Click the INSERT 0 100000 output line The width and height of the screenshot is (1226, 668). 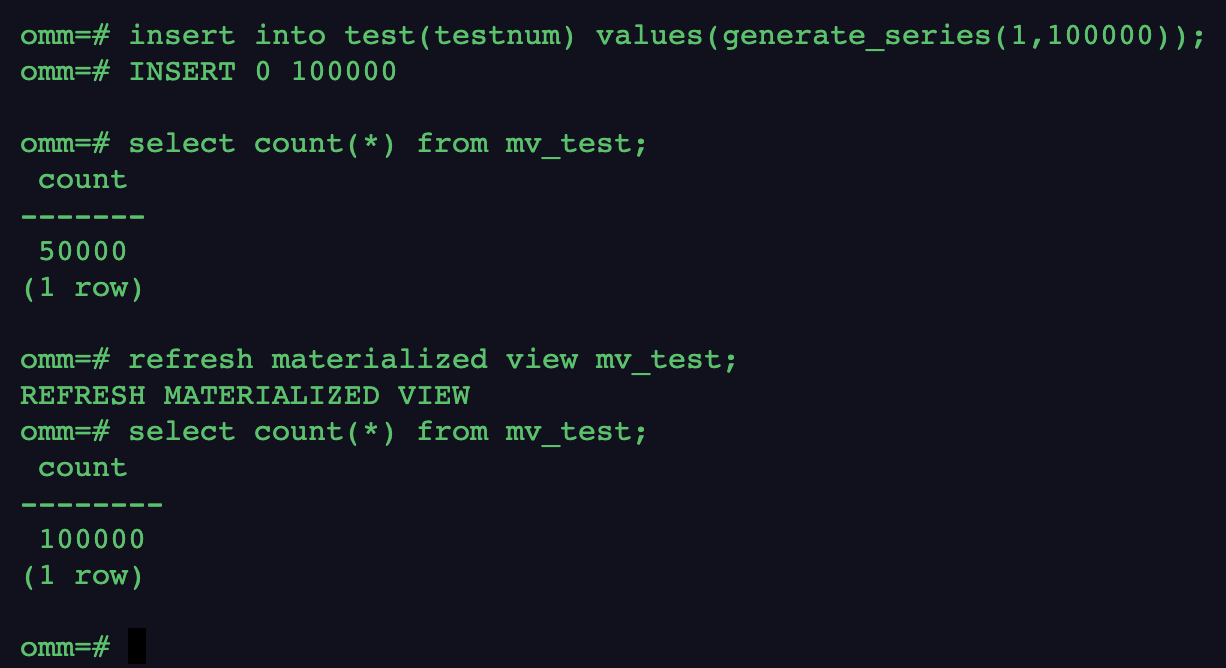click(262, 71)
